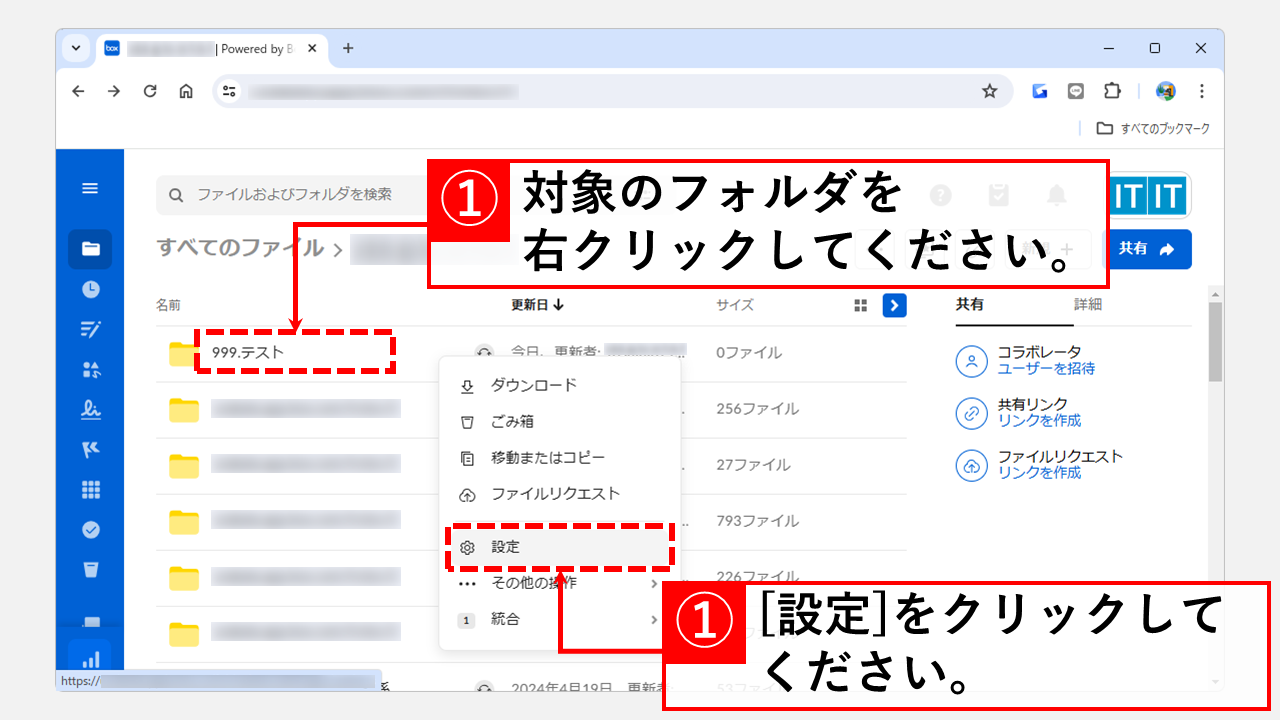Sort by 名前 column header

tap(168, 305)
